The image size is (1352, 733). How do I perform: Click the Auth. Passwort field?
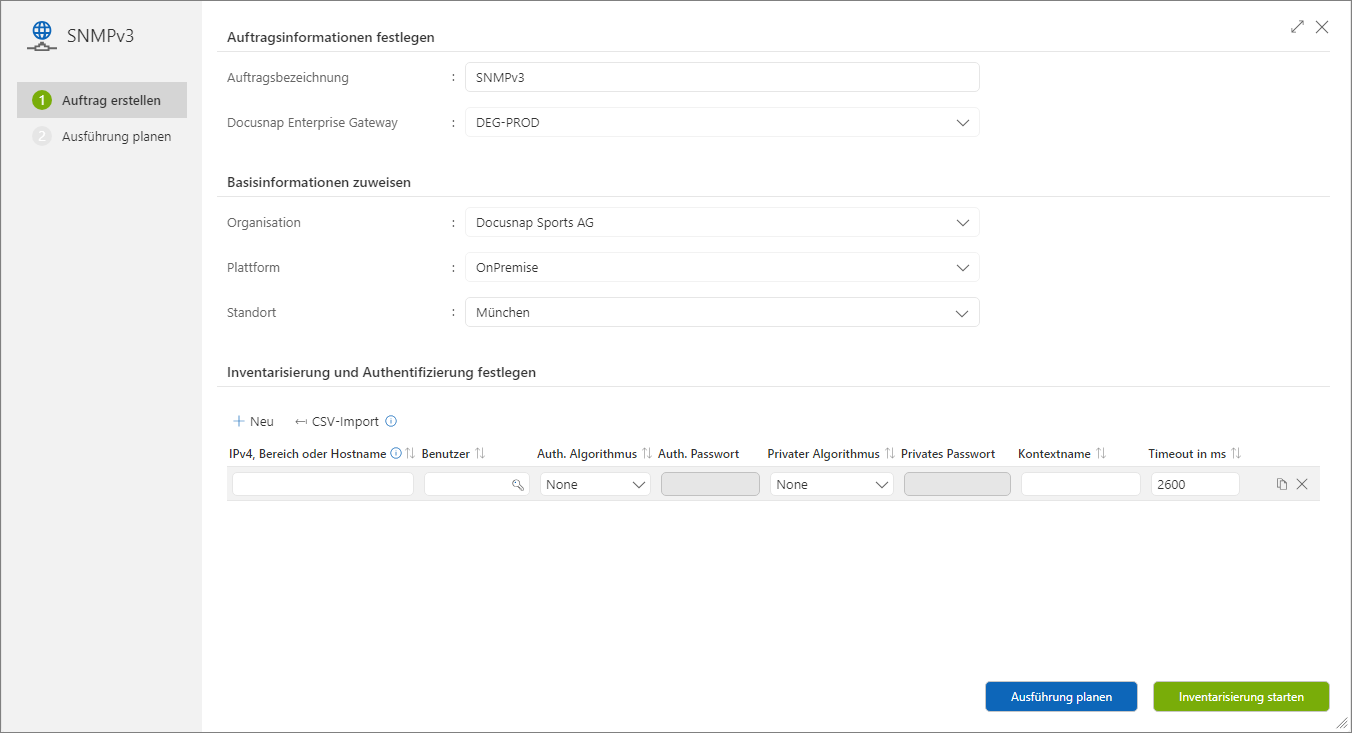(711, 485)
